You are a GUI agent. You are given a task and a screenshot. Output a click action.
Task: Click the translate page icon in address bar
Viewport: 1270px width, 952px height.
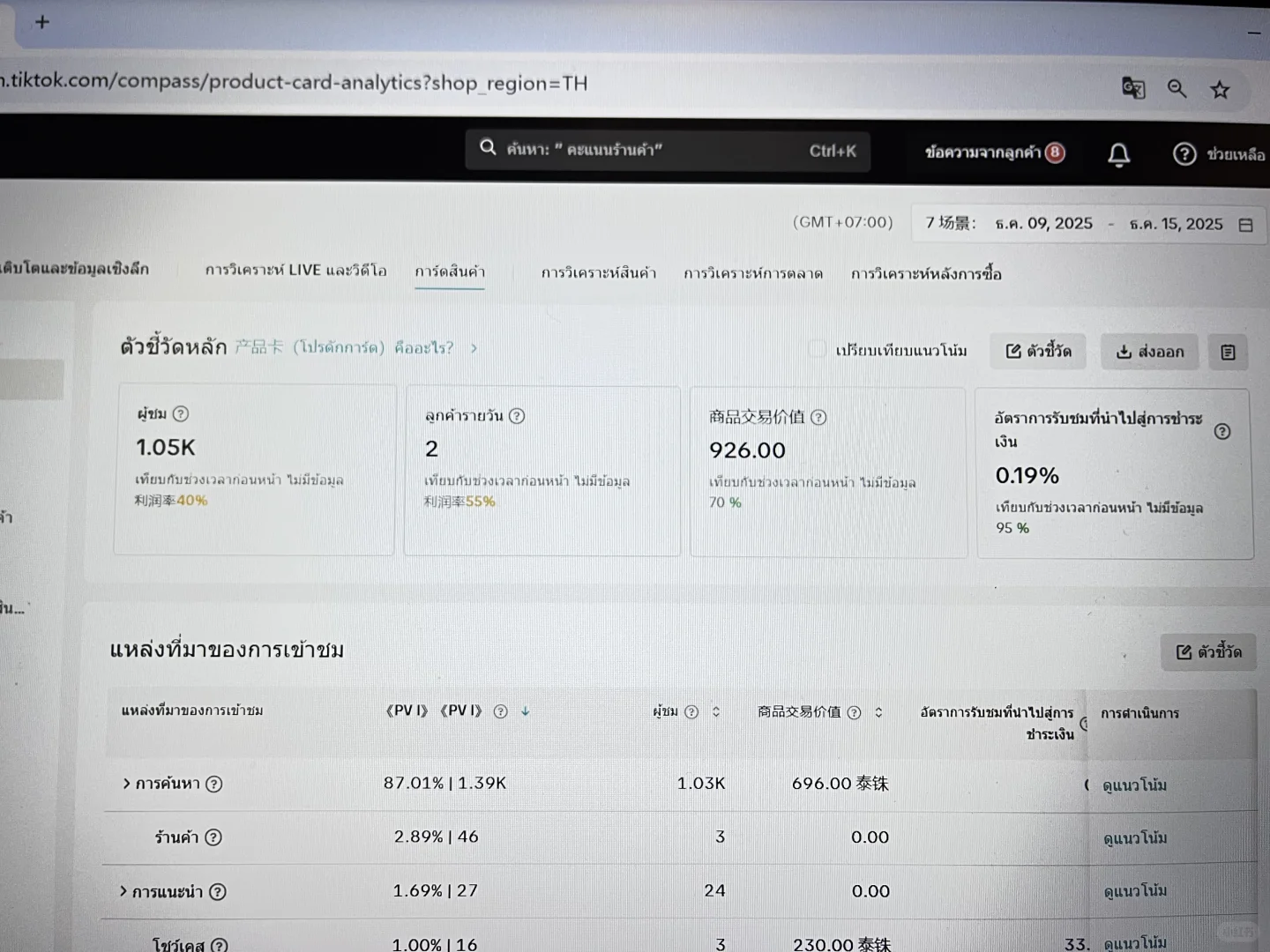[x=1133, y=88]
